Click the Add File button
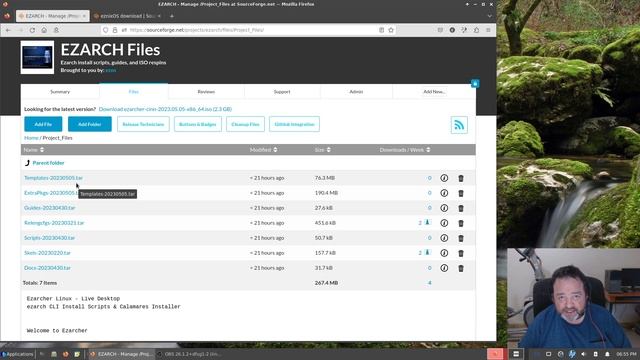This screenshot has height=360, width=640. click(43, 124)
